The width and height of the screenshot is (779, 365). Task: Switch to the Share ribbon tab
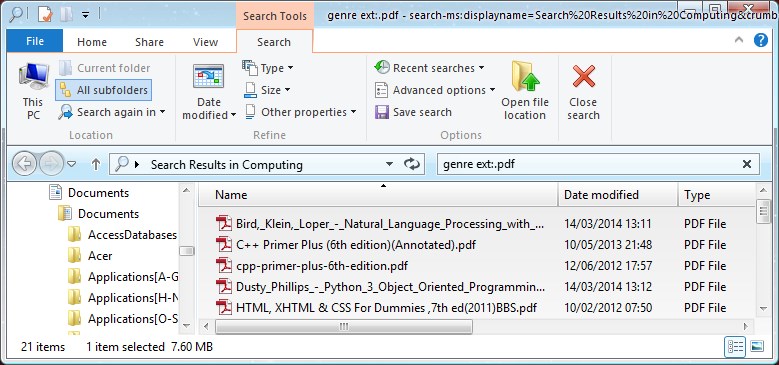tap(149, 42)
